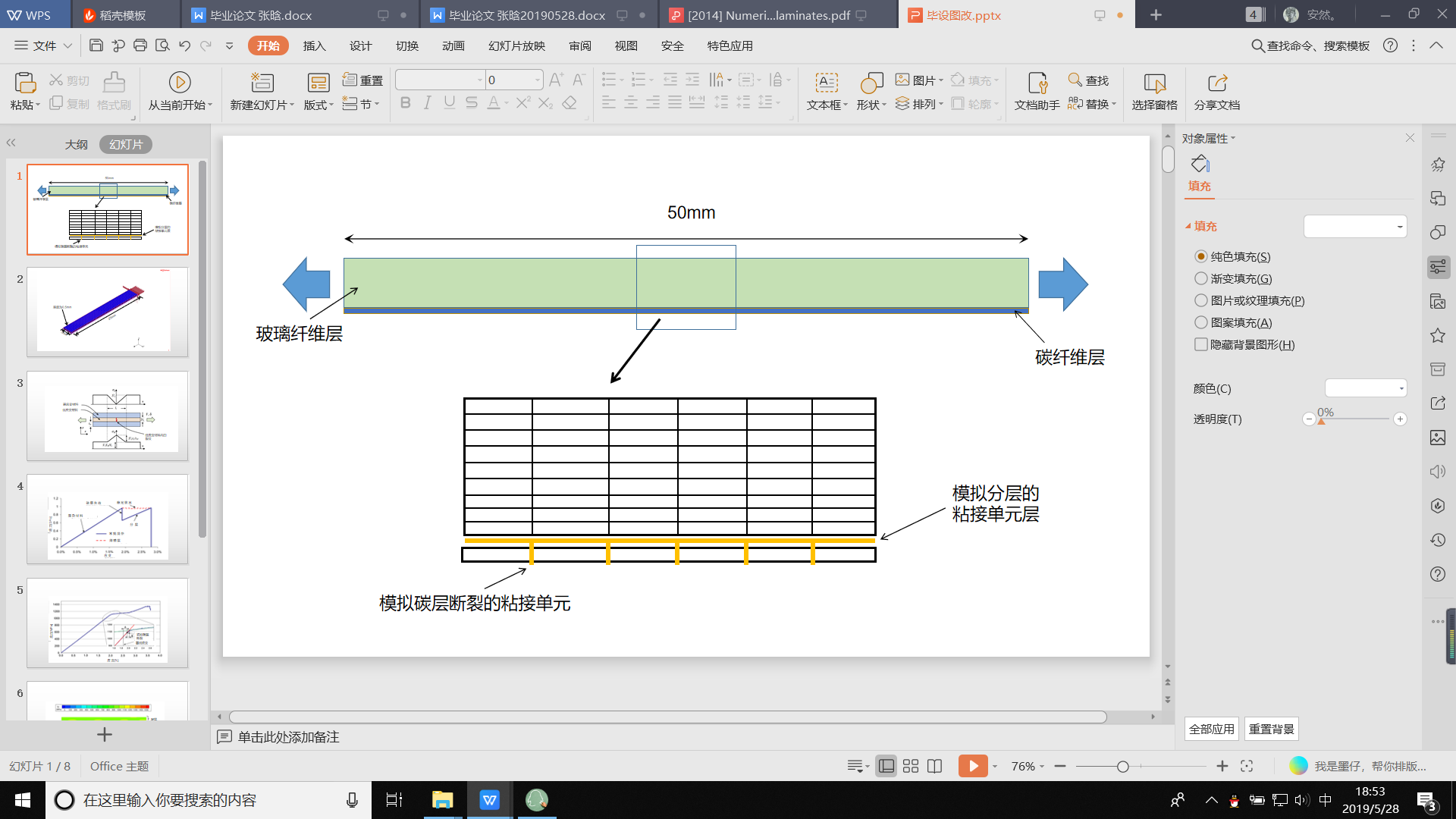This screenshot has height=819, width=1456.
Task: Select picture or texture fill option
Action: tap(1201, 301)
